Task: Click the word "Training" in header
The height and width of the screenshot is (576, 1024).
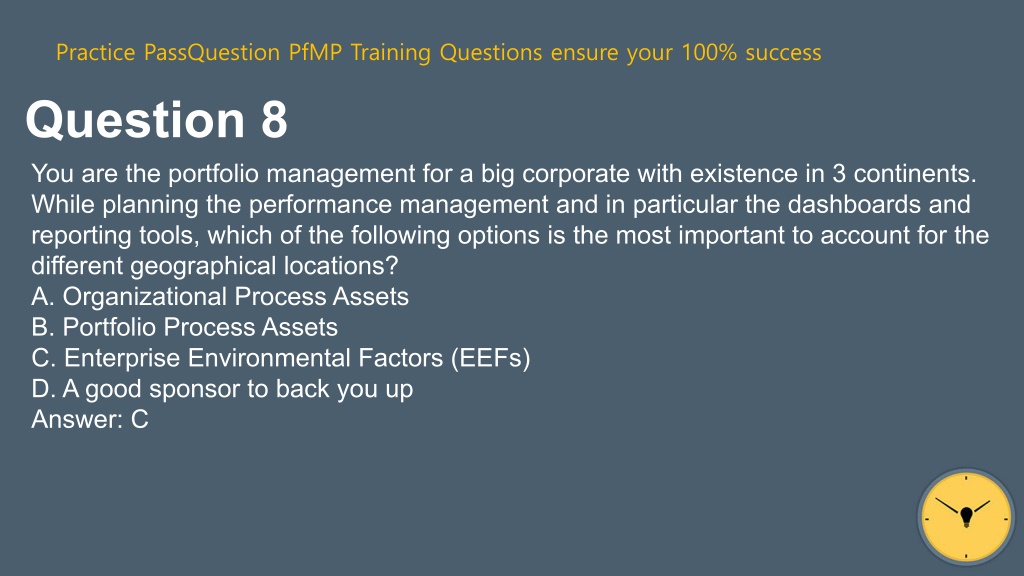Action: (391, 52)
